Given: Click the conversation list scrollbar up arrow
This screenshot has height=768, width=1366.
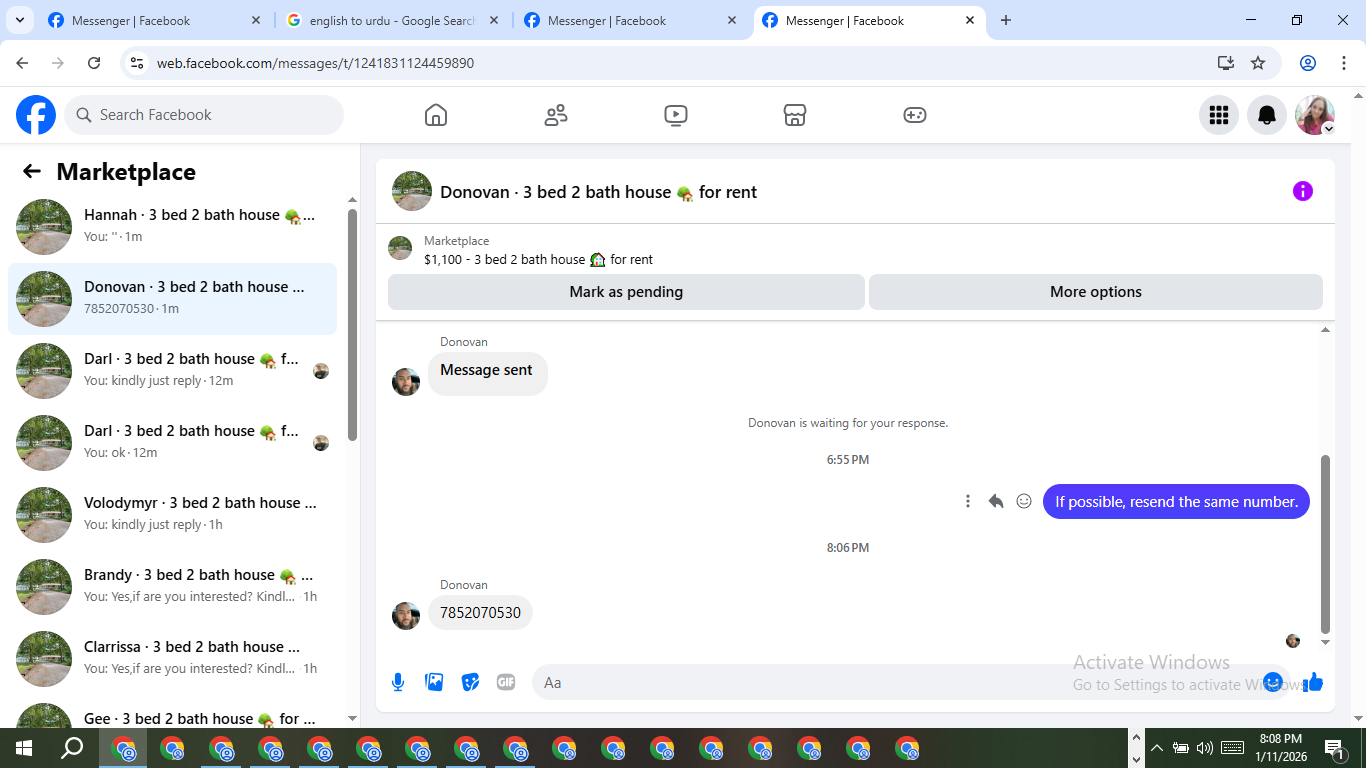Looking at the screenshot, I should (x=352, y=200).
